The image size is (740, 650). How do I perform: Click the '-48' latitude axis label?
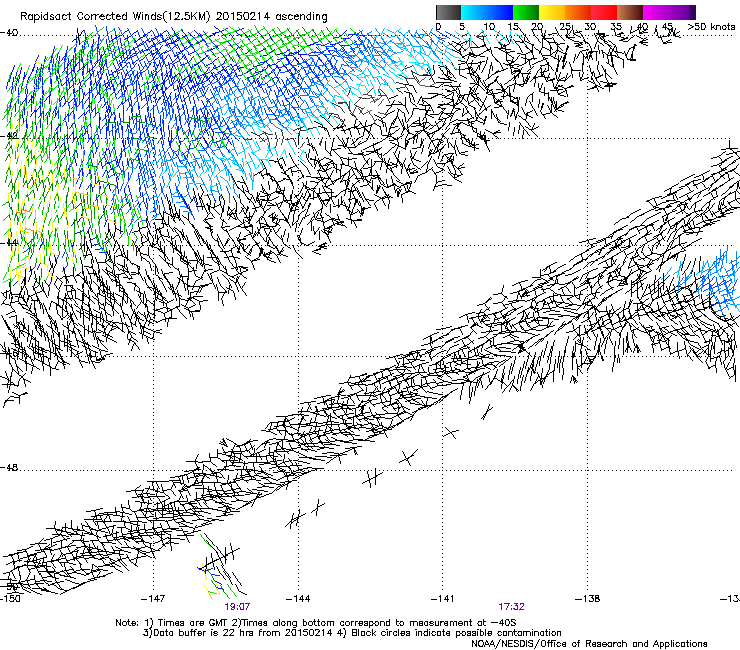point(9,468)
